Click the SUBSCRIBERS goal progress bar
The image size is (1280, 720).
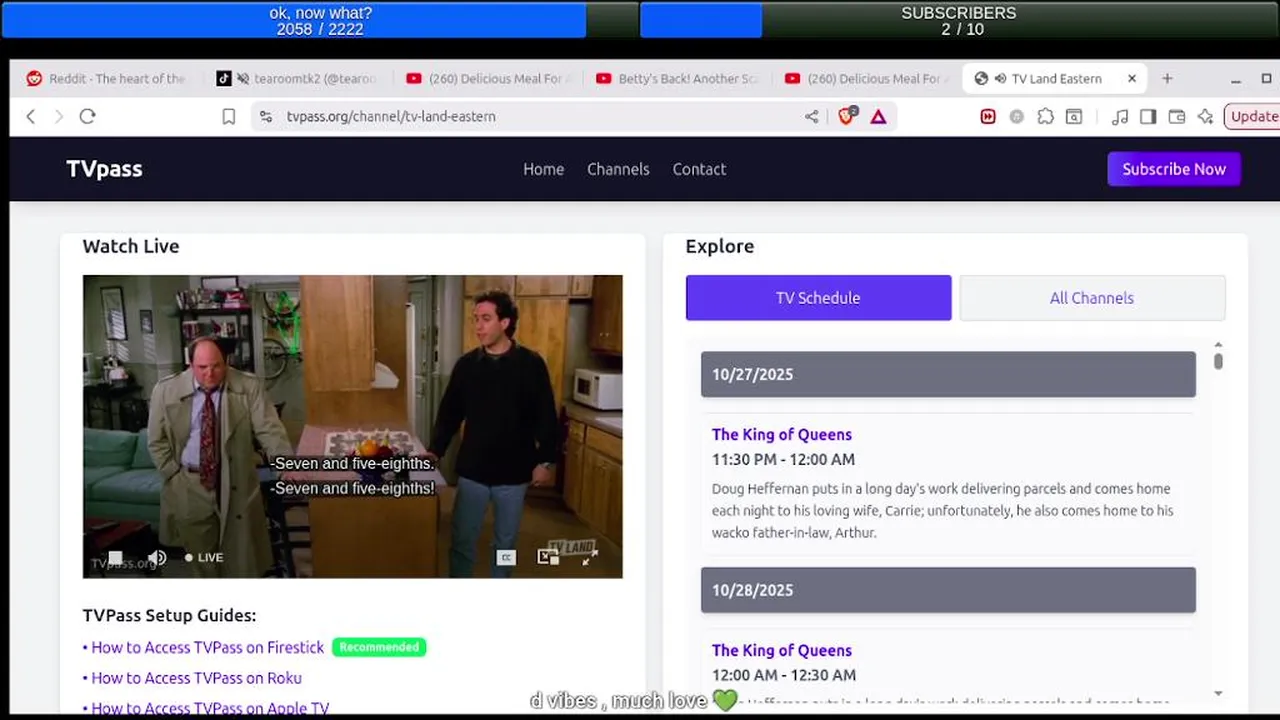tap(958, 21)
